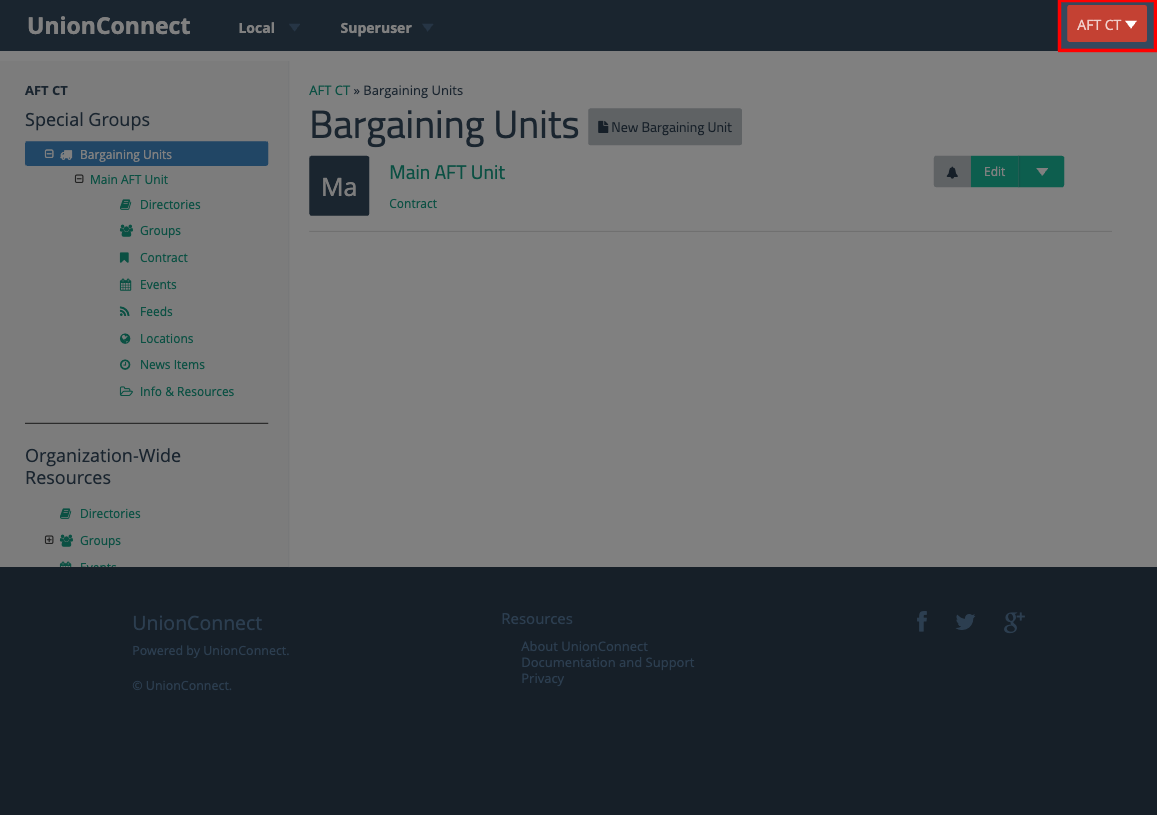The height and width of the screenshot is (815, 1157).
Task: Open the Edit split-button dropdown arrow
Action: [1041, 171]
